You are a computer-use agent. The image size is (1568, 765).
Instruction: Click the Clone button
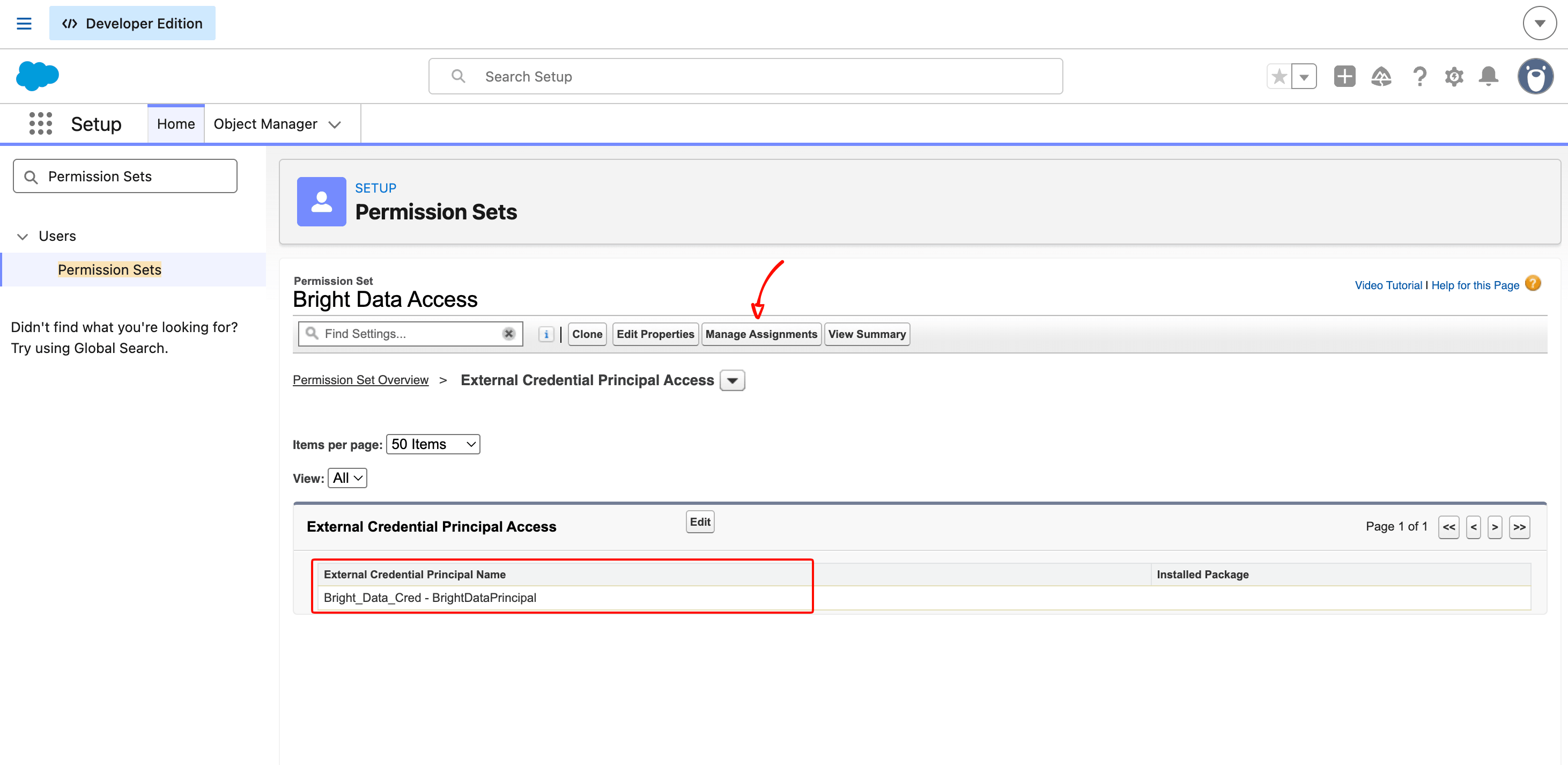587,334
